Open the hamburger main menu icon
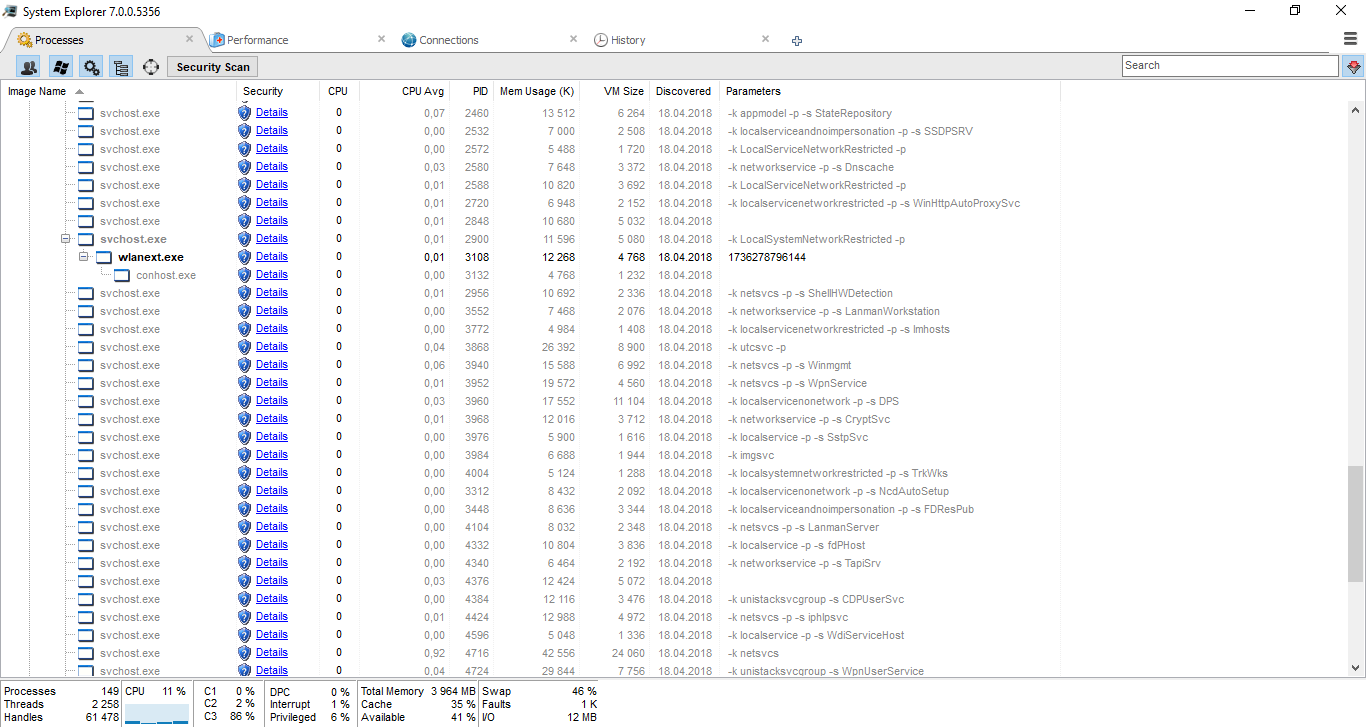This screenshot has height=728, width=1366. point(1351,39)
